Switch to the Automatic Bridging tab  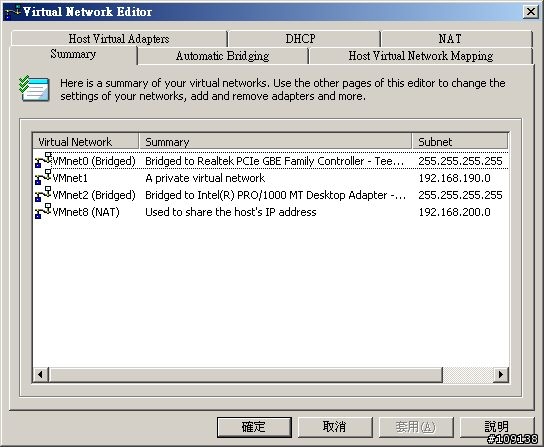222,56
